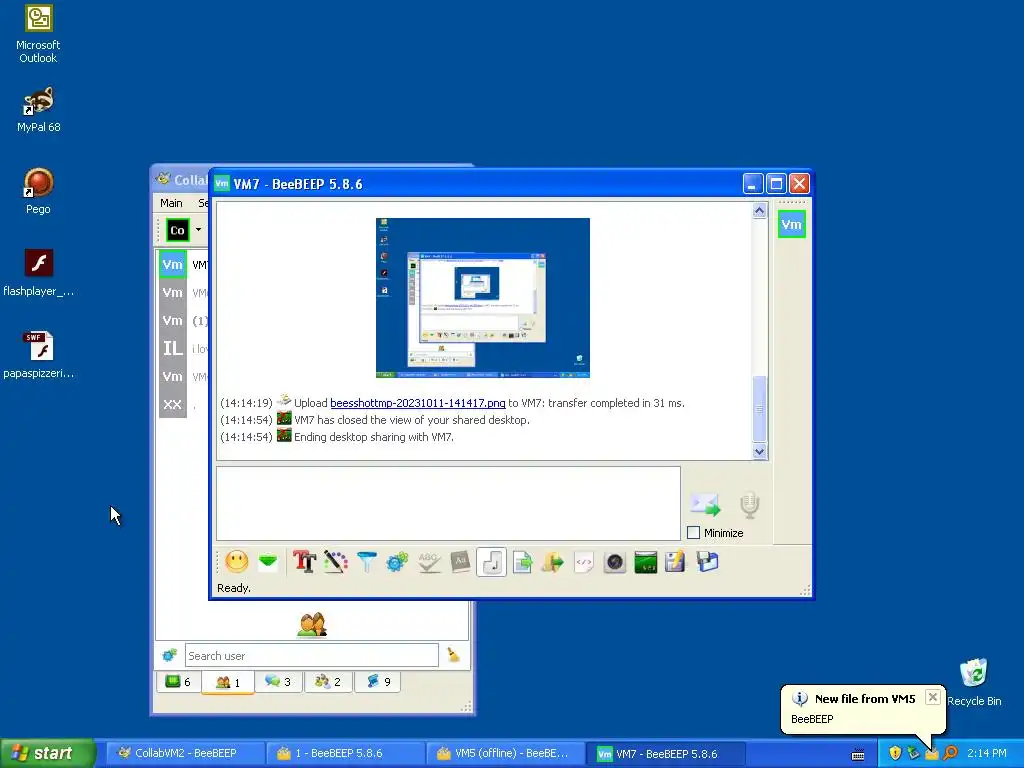
Task: Click the MyPal 68 desktop icon
Action: point(39,110)
